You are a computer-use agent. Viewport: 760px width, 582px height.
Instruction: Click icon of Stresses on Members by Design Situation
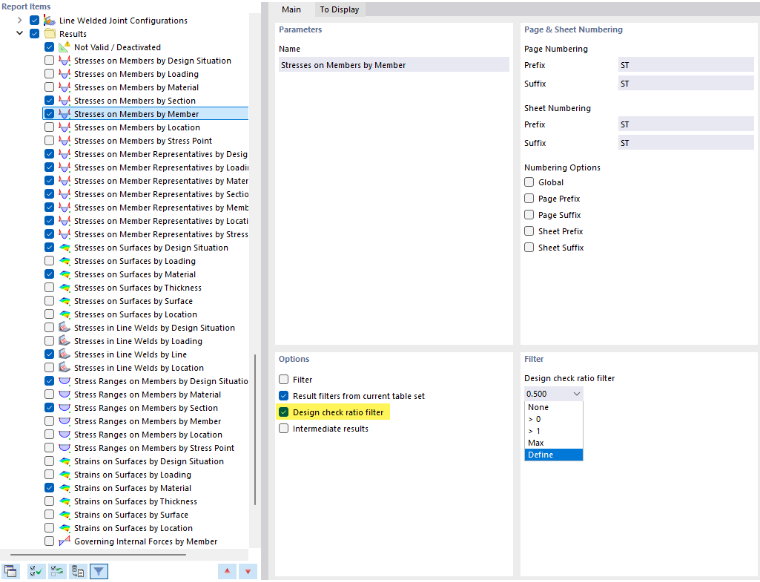click(64, 61)
